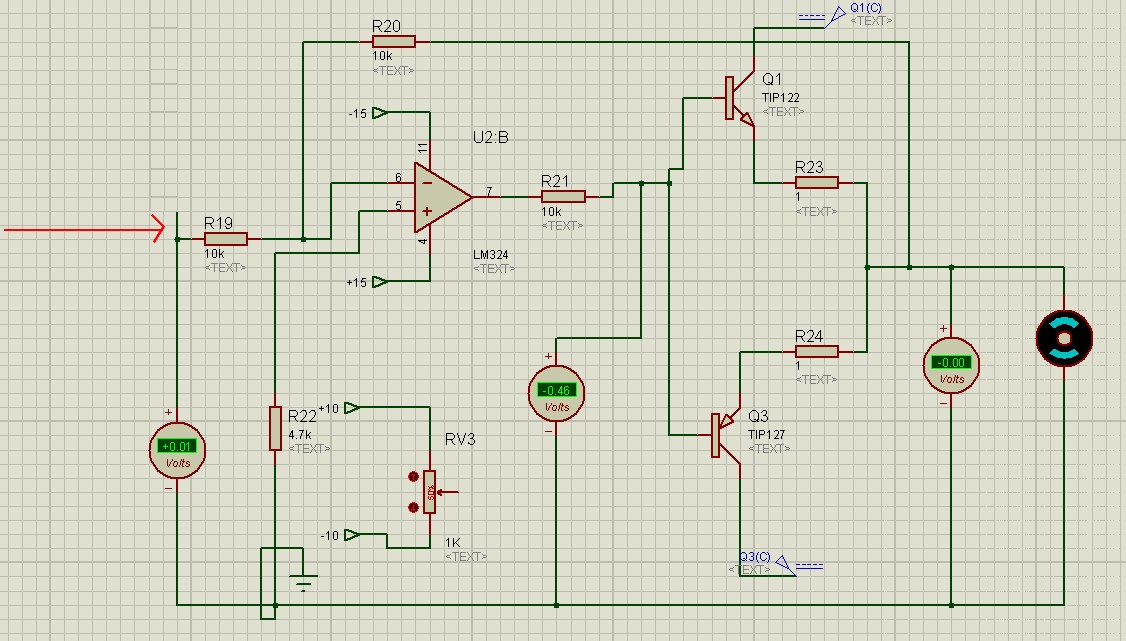Decrease RV3 with lower red dot
This screenshot has width=1126, height=641.
point(413,507)
